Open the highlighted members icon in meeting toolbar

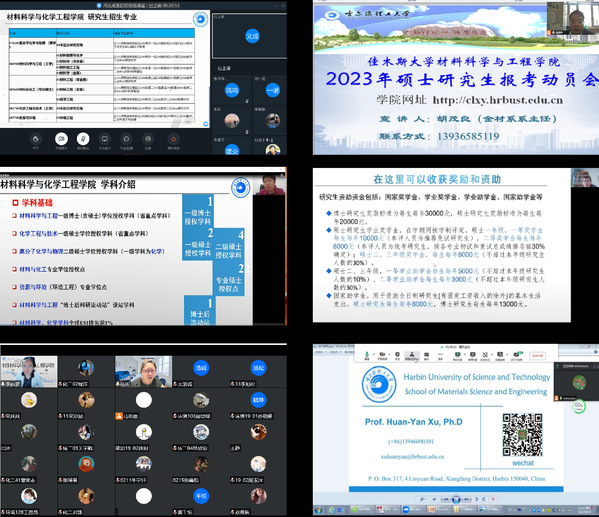[412, 355]
